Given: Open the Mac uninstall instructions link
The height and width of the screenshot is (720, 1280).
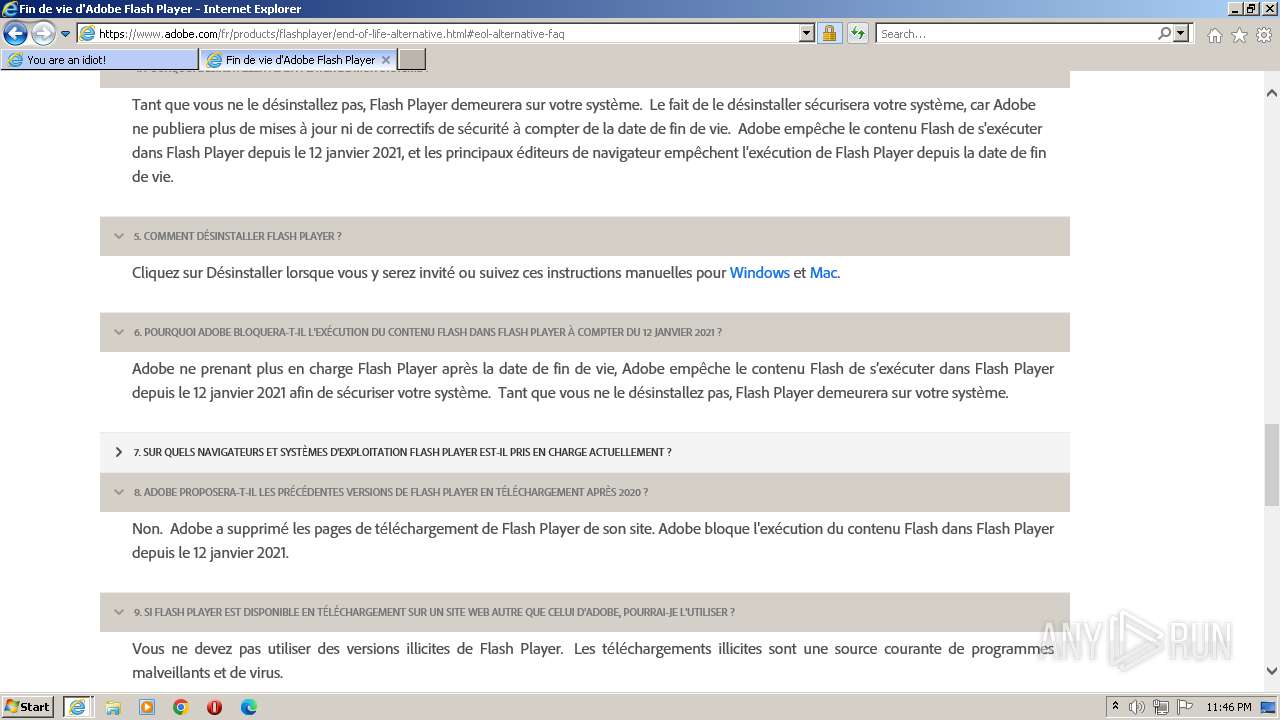Looking at the screenshot, I should click(x=823, y=273).
